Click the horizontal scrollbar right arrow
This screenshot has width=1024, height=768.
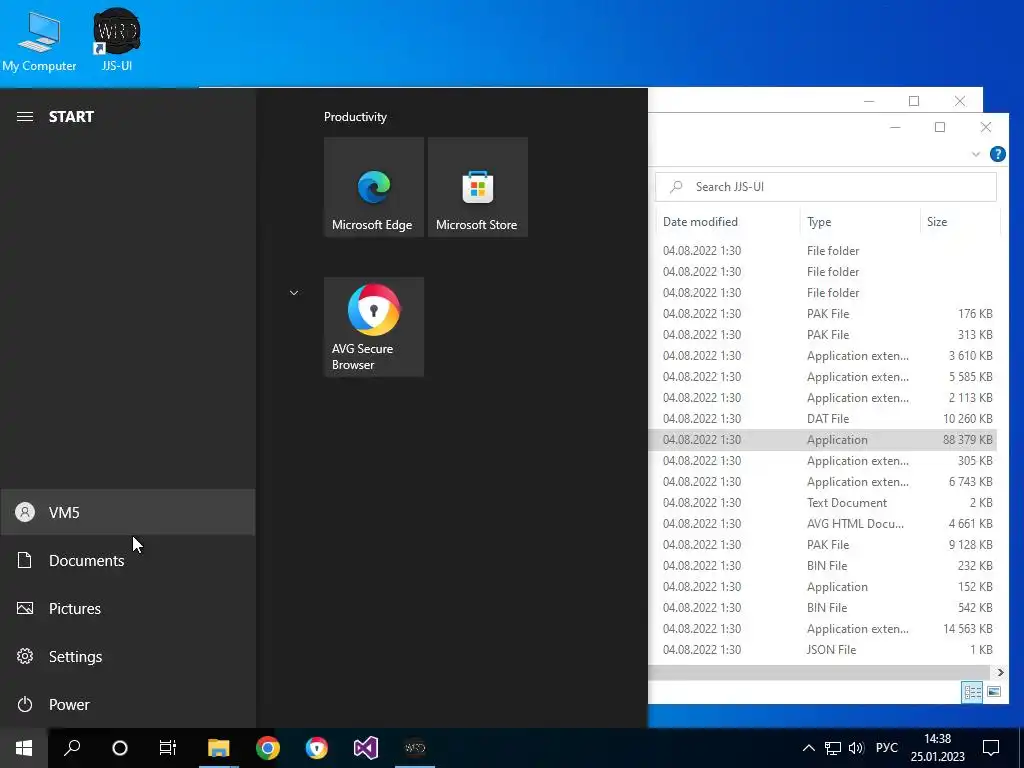click(x=1000, y=672)
